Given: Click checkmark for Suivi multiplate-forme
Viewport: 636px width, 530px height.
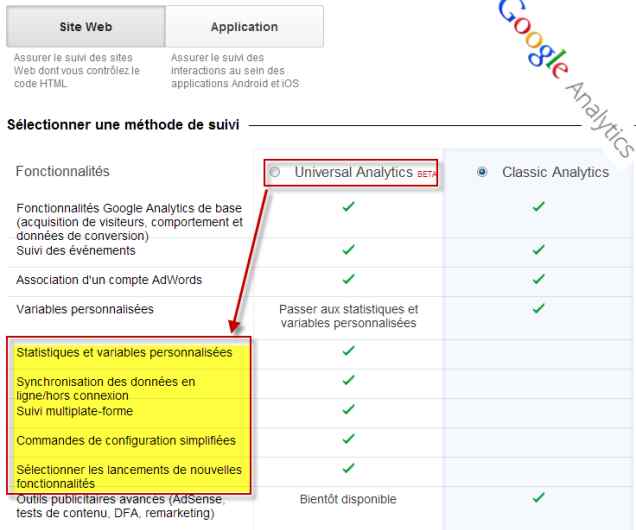Looking at the screenshot, I should coord(348,409).
